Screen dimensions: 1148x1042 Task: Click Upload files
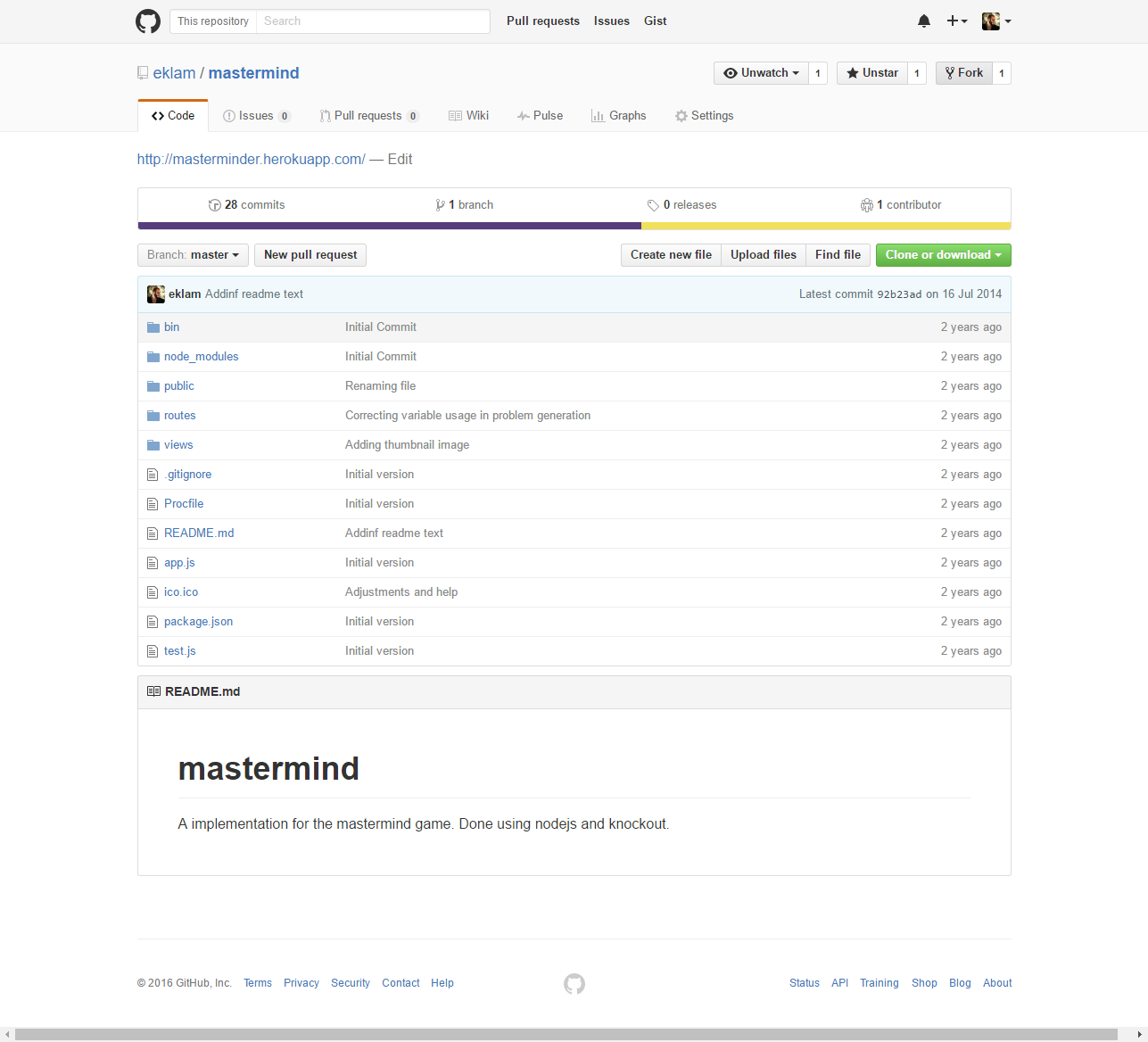(764, 255)
